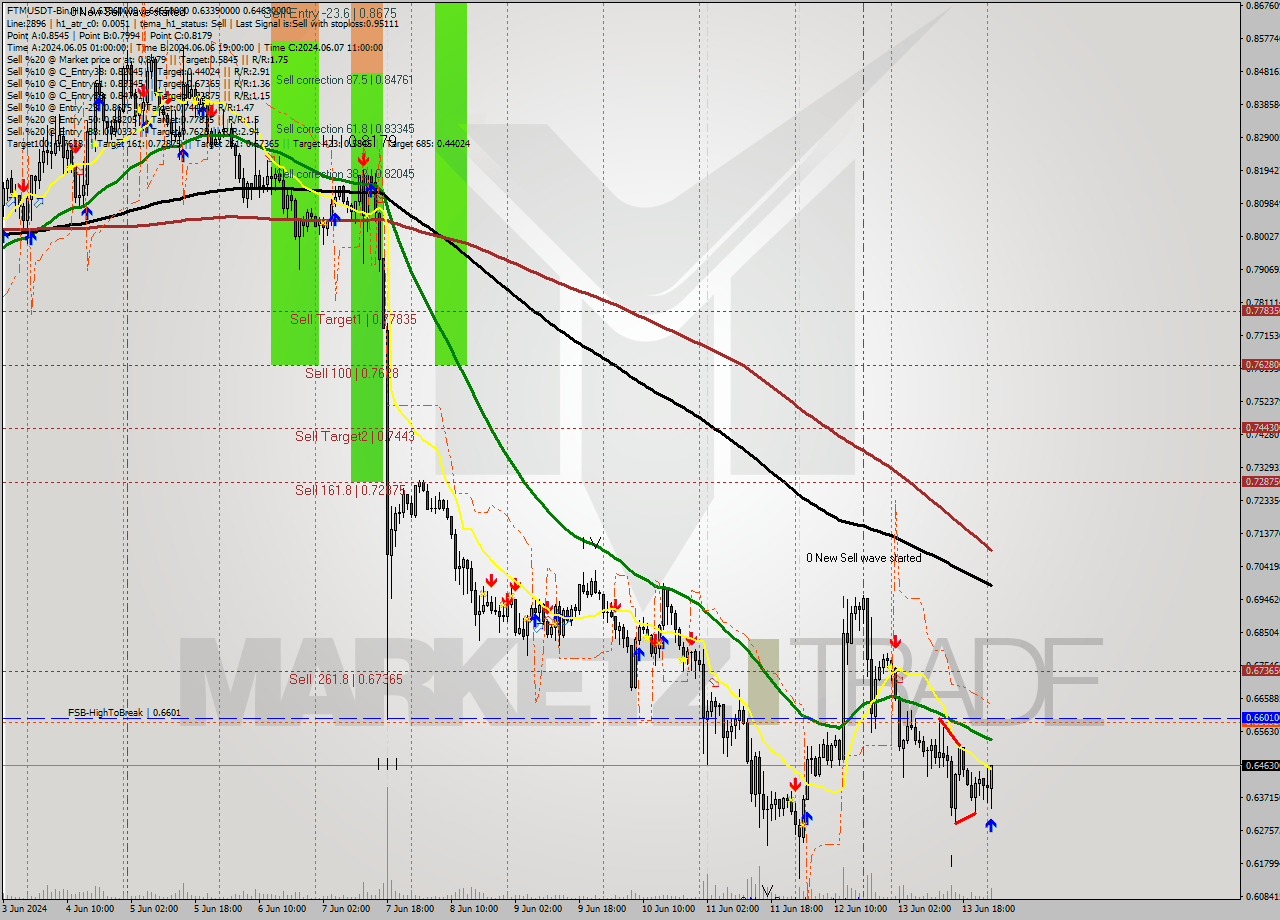Click the red sell arrow above the 11 Jun 18:00 low
1280x920 pixels.
point(794,785)
